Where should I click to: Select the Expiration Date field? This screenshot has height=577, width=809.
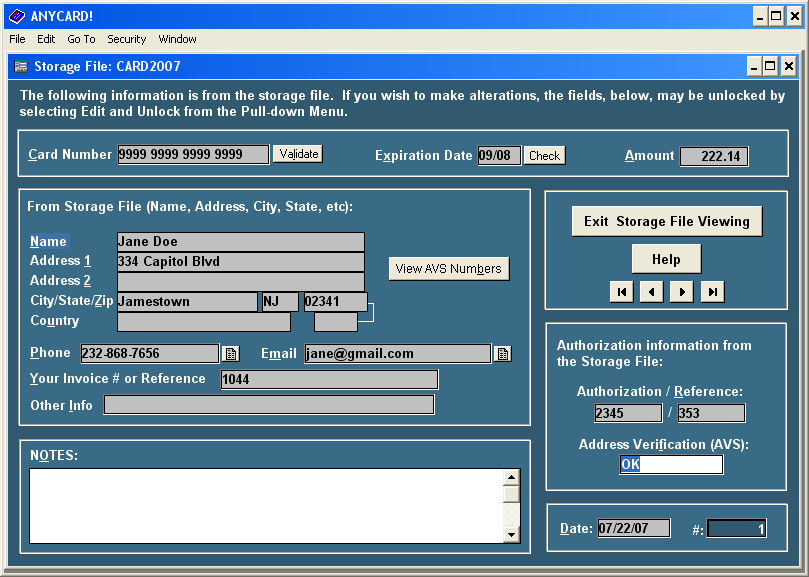point(499,155)
